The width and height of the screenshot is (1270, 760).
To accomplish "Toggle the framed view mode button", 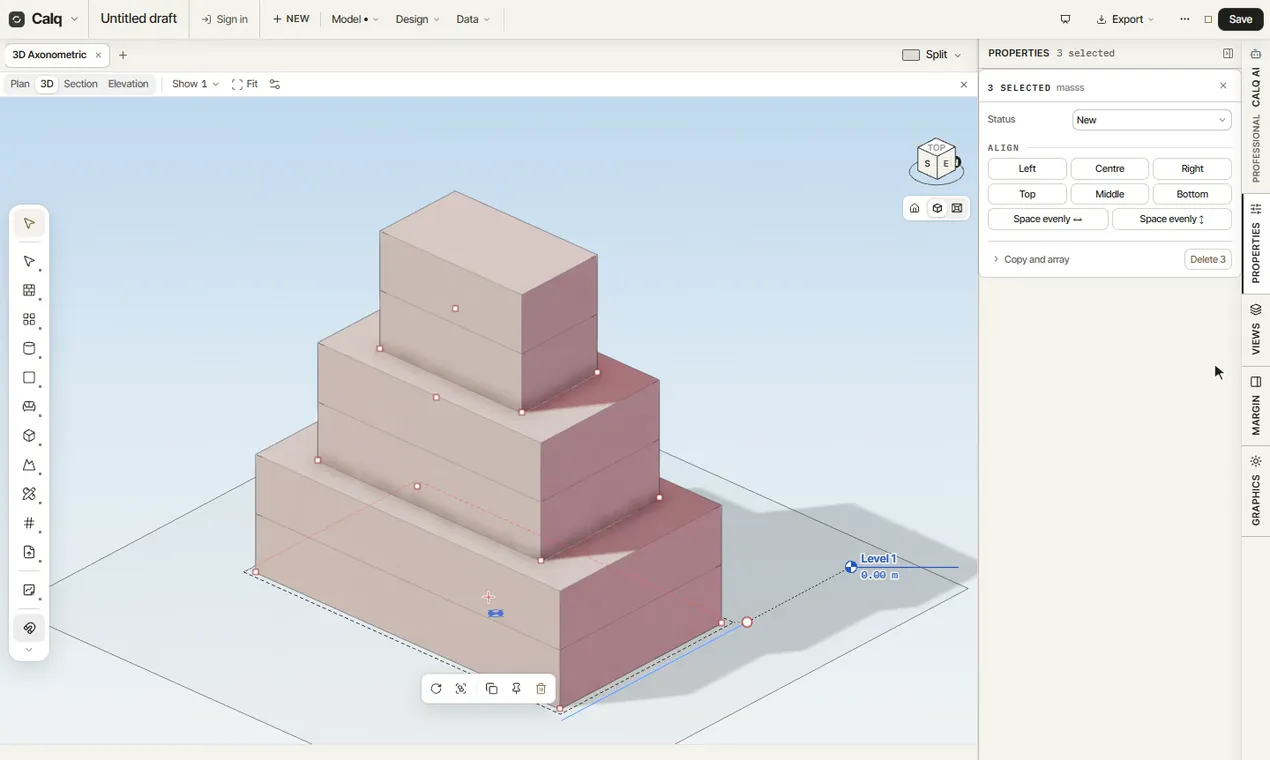I will click(x=957, y=208).
